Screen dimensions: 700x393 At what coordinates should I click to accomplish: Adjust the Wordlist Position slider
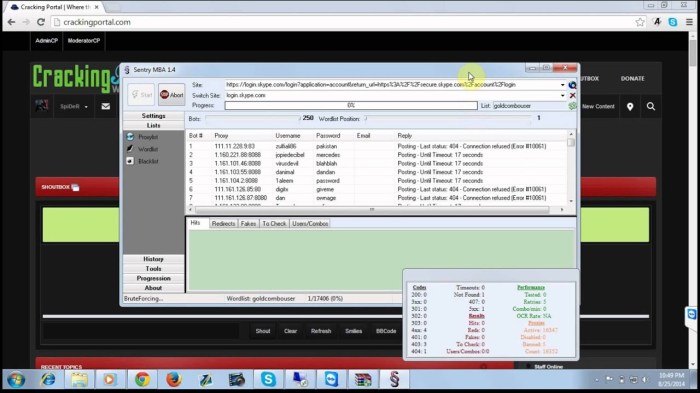coord(448,118)
